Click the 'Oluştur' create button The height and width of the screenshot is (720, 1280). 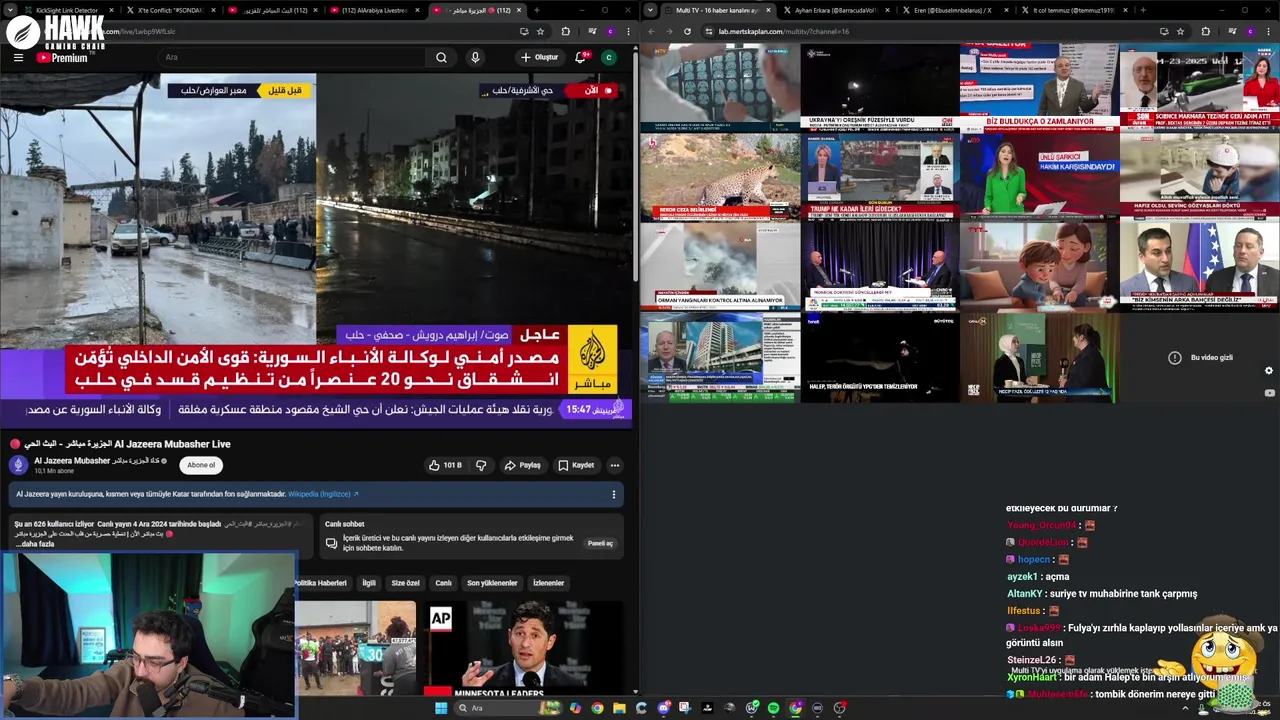[x=539, y=57]
